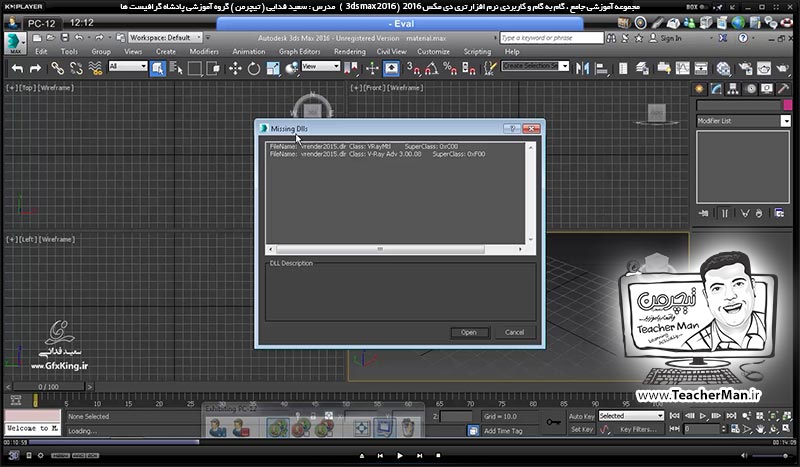
Task: Open the Modifiers menu
Action: click(204, 52)
